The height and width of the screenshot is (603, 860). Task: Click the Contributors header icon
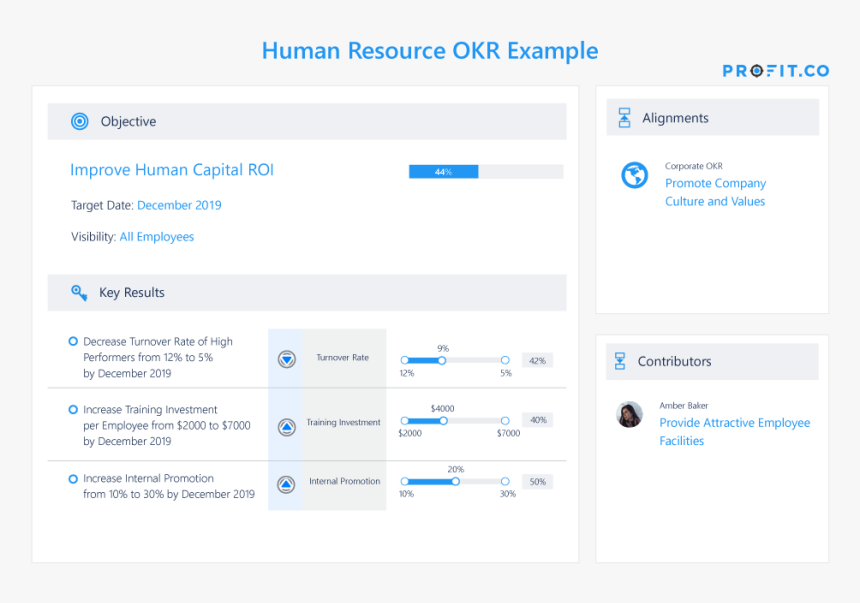click(620, 361)
